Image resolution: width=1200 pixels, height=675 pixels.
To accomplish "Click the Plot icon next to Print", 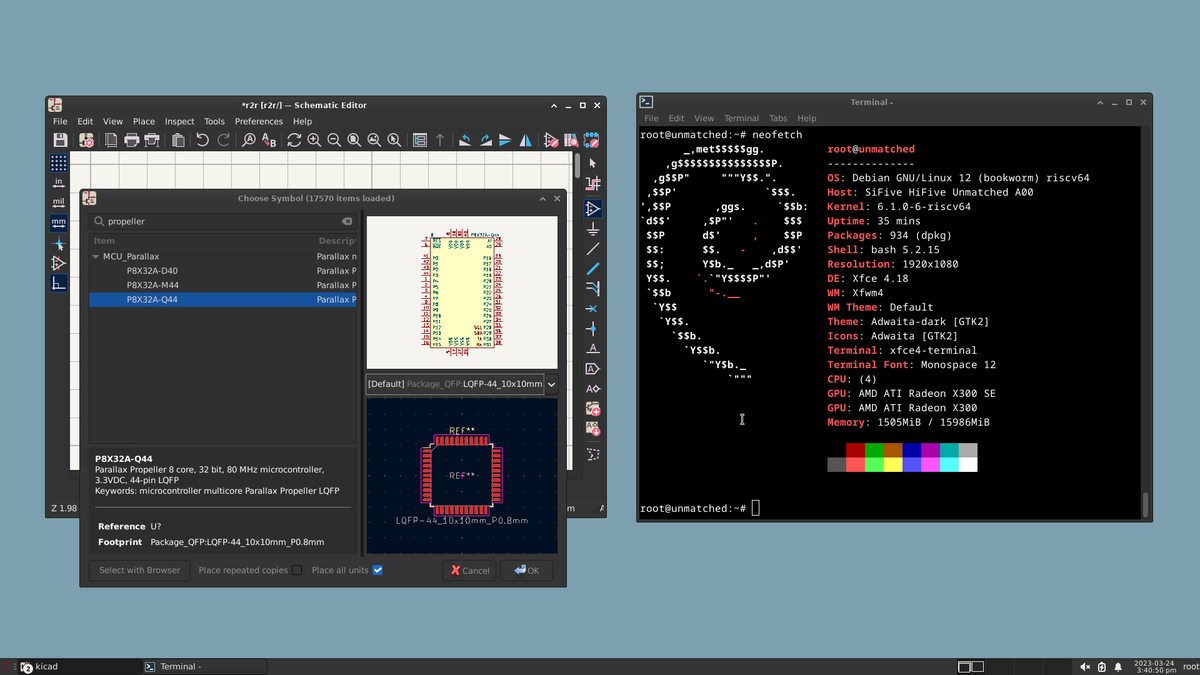I will tap(151, 141).
